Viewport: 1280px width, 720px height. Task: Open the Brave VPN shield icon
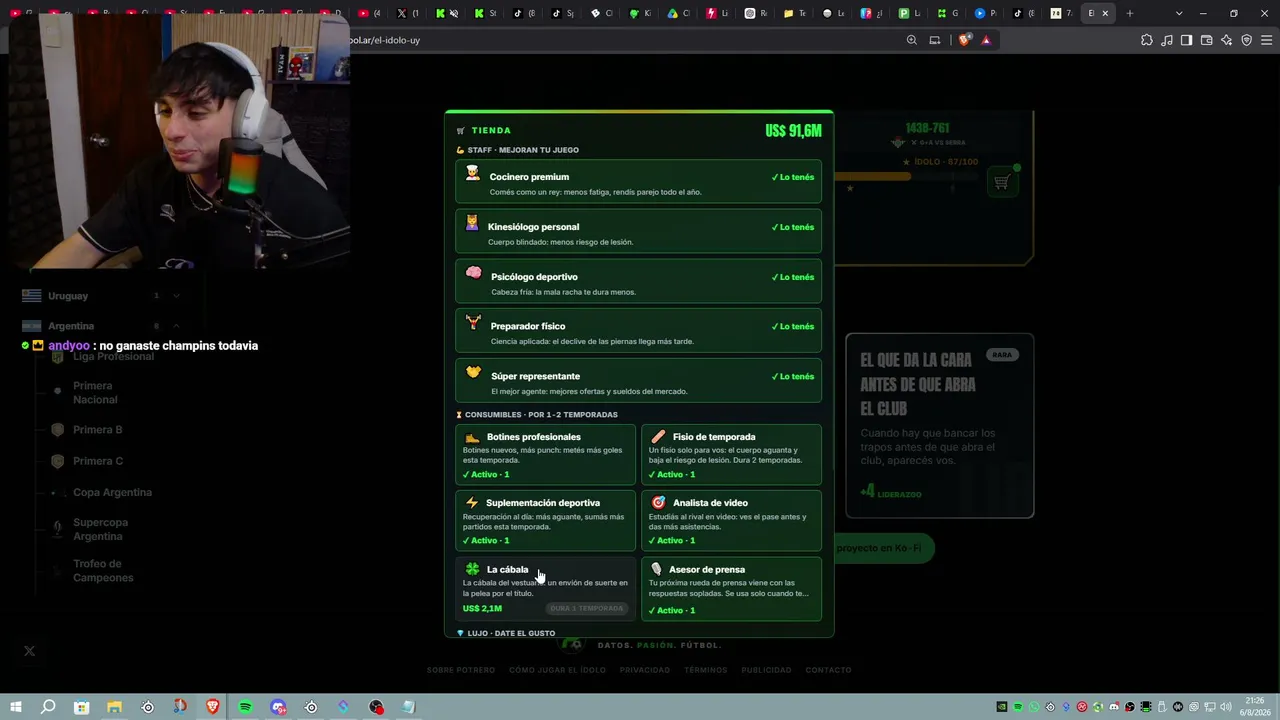point(1246,40)
